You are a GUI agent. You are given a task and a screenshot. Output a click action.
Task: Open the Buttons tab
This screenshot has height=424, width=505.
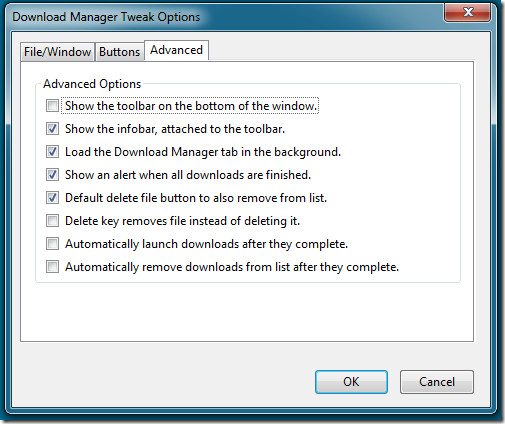tap(119, 52)
